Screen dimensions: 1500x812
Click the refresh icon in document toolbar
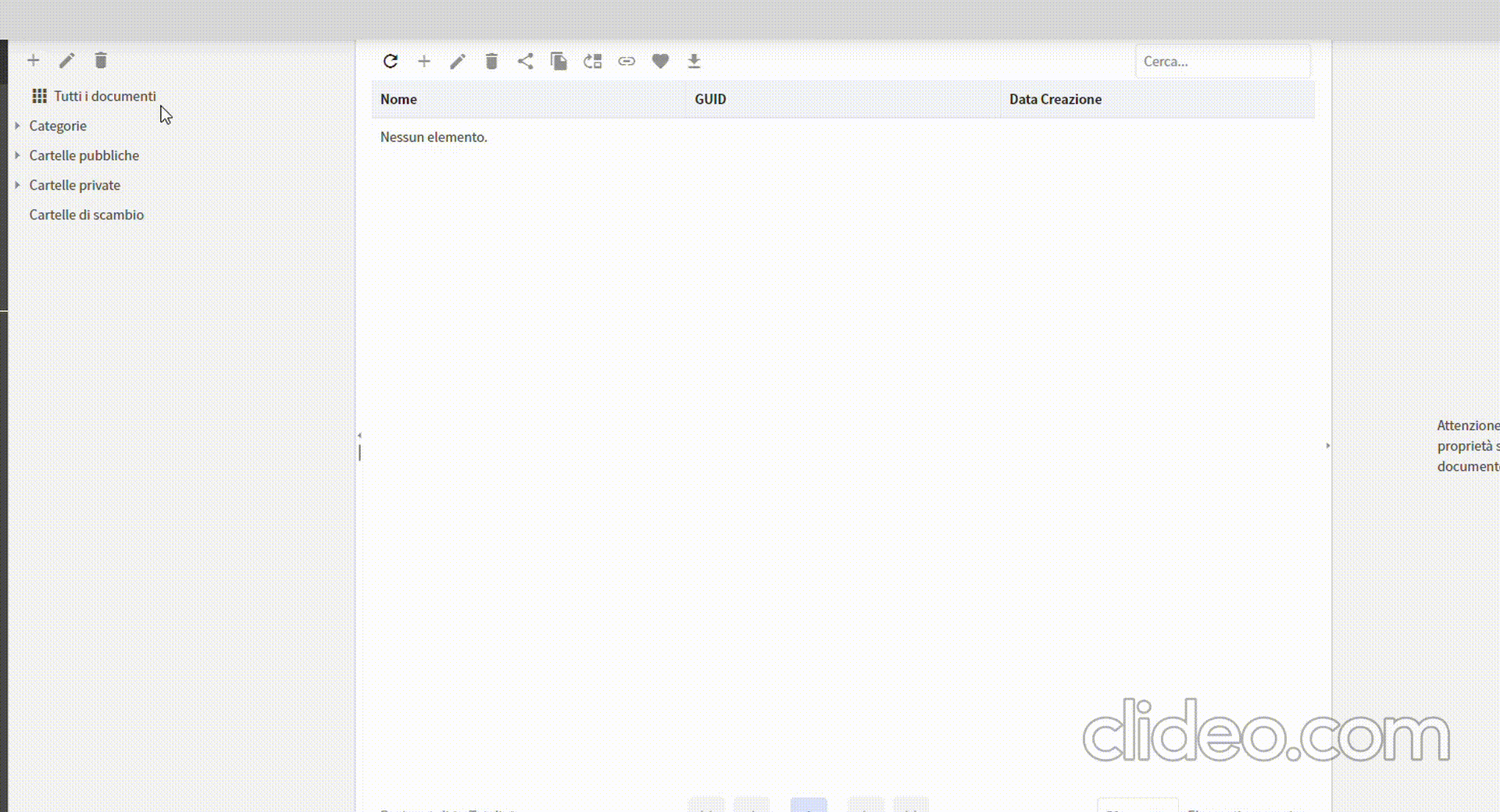coord(391,61)
